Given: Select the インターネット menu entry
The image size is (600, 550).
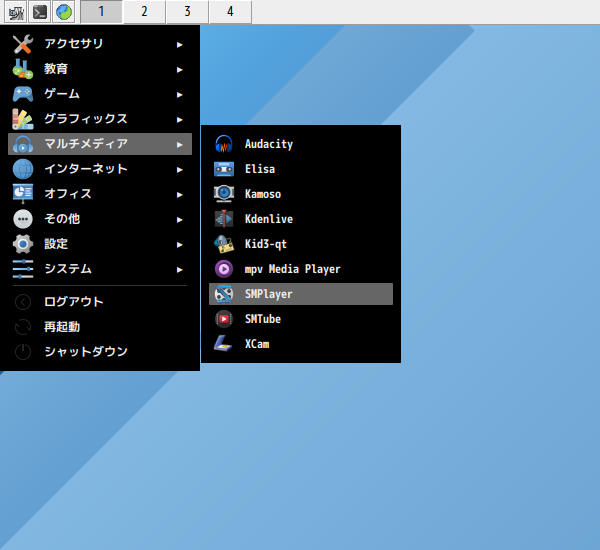Looking at the screenshot, I should coord(100,169).
